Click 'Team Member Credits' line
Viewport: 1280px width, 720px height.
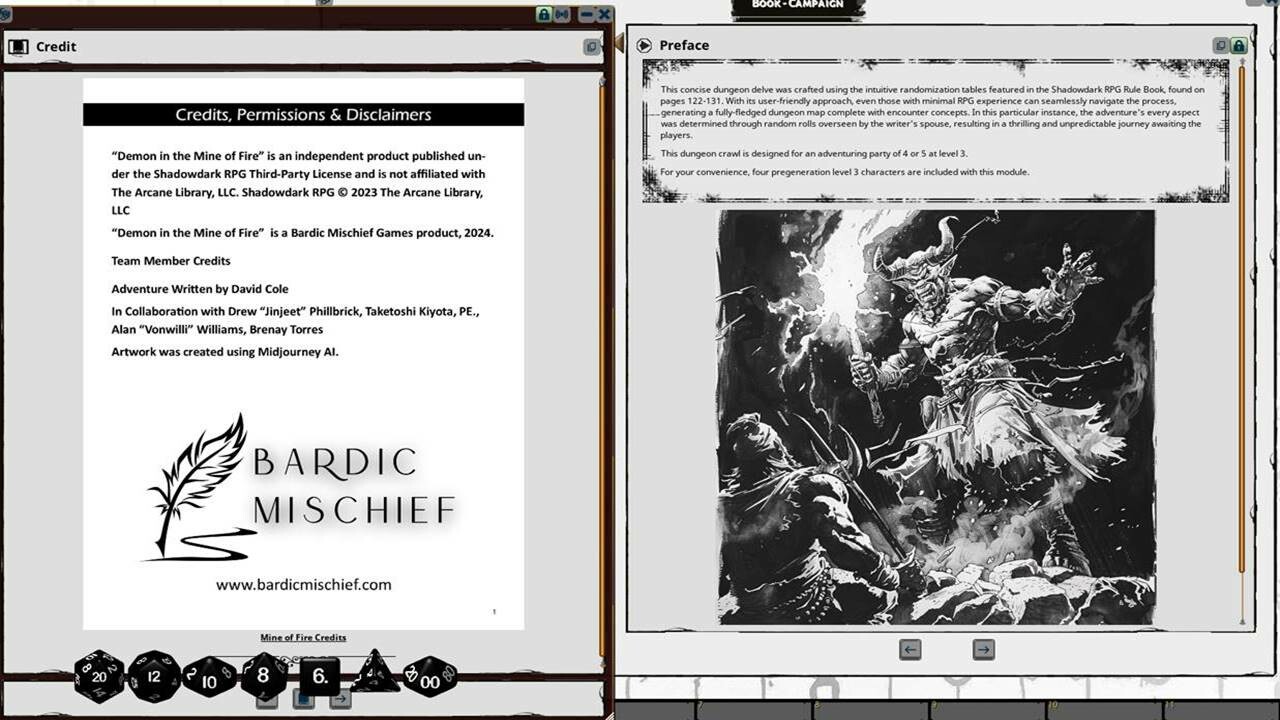tap(171, 261)
